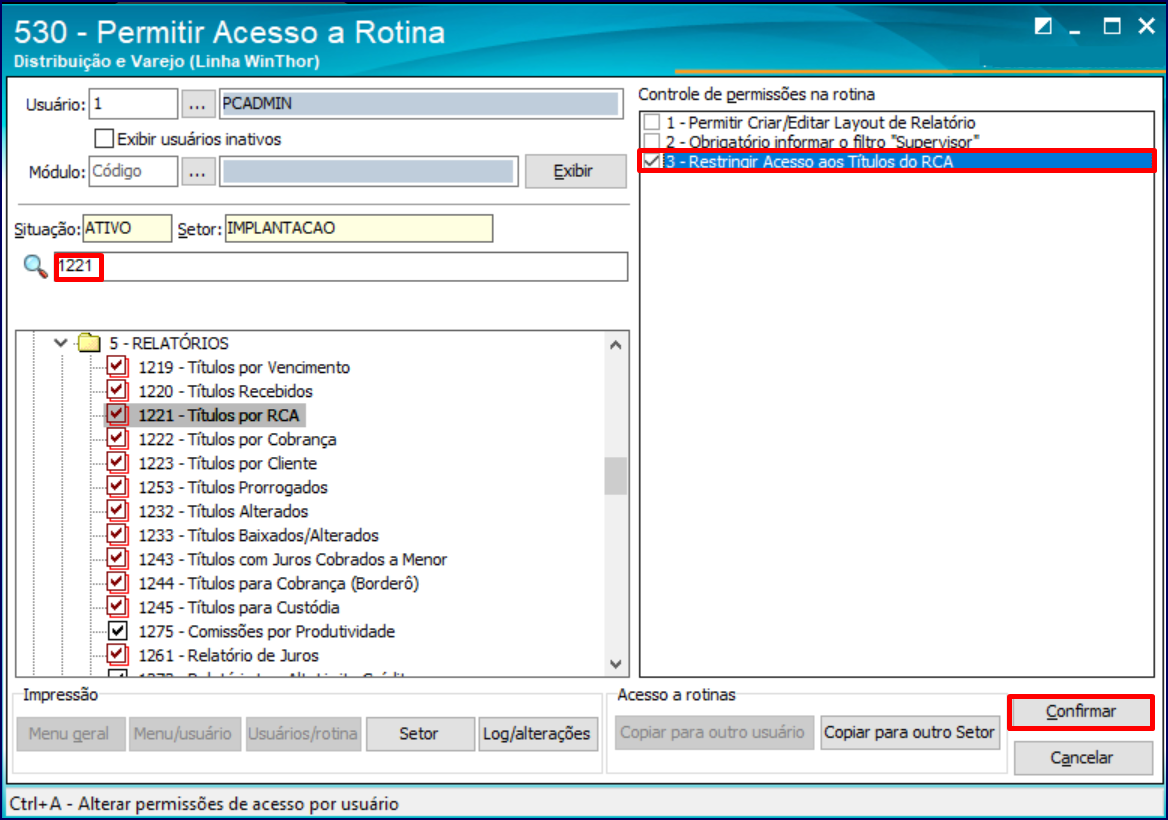
Task: Toggle checkbox for 1253 Títulos Prorrogados
Action: tap(117, 486)
